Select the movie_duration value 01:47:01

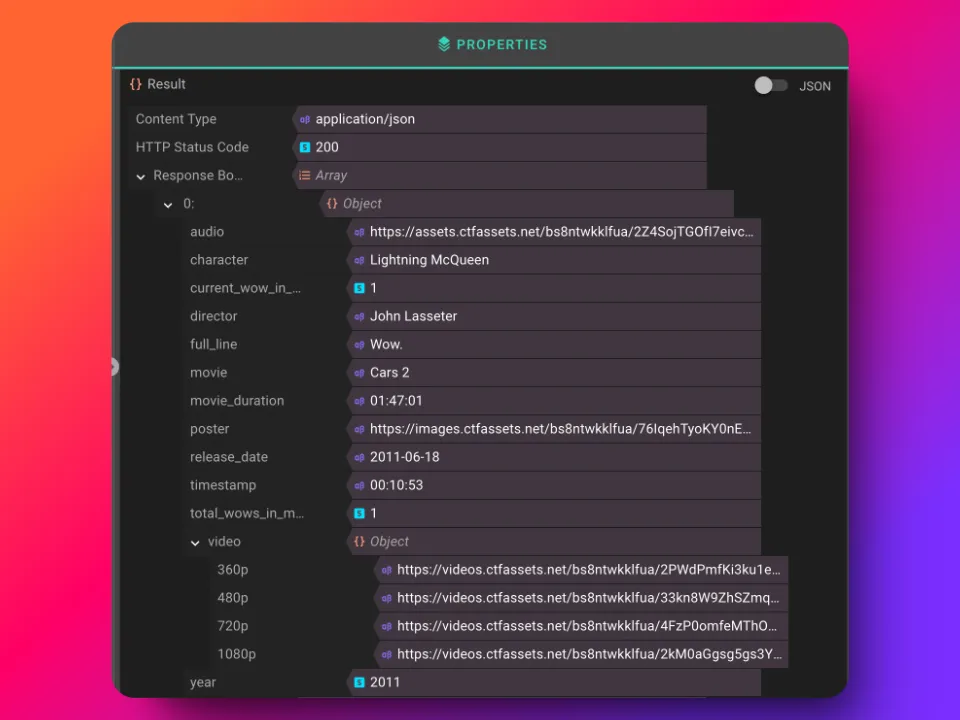[x=396, y=401]
